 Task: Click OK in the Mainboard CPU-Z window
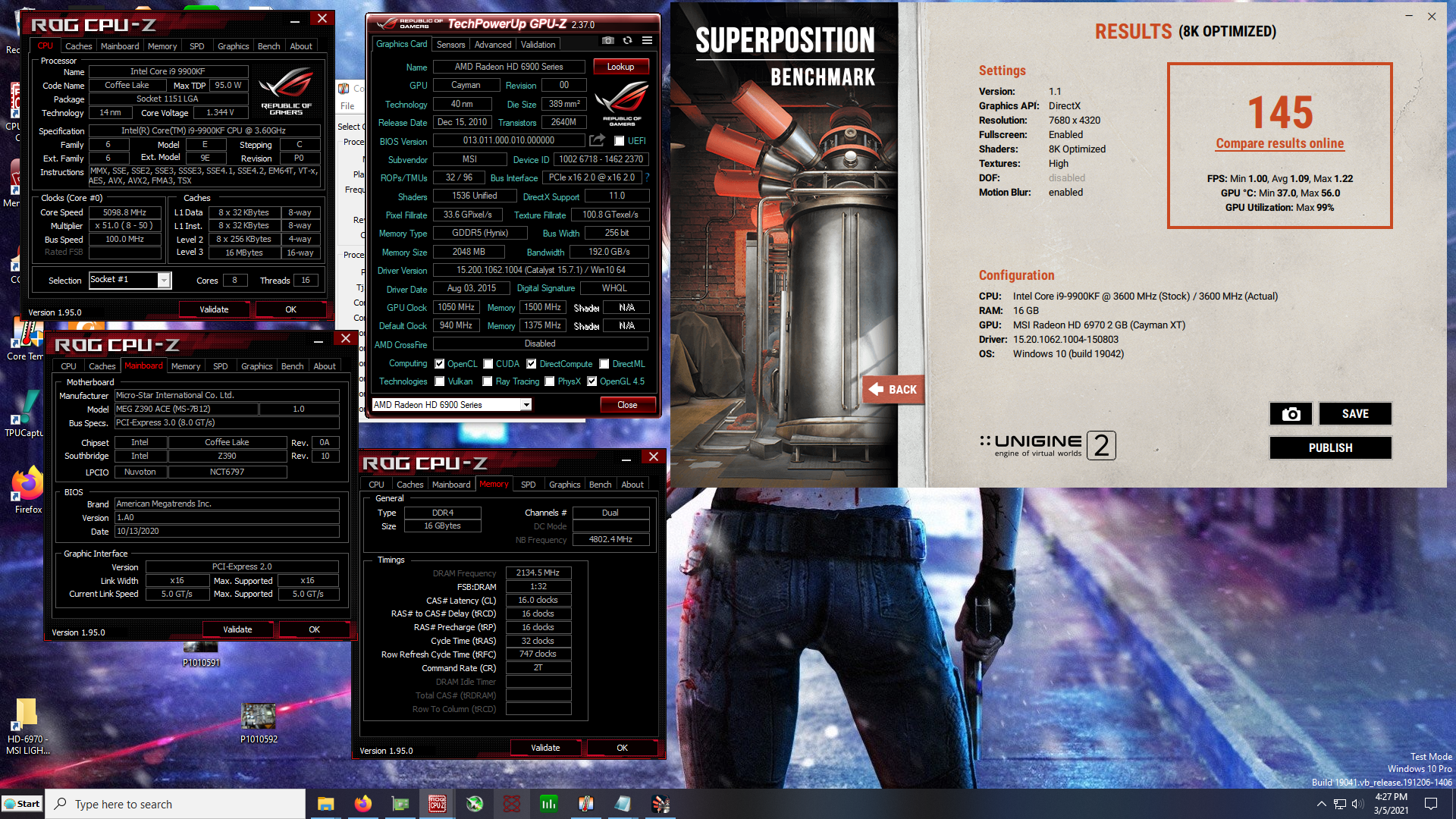[314, 629]
